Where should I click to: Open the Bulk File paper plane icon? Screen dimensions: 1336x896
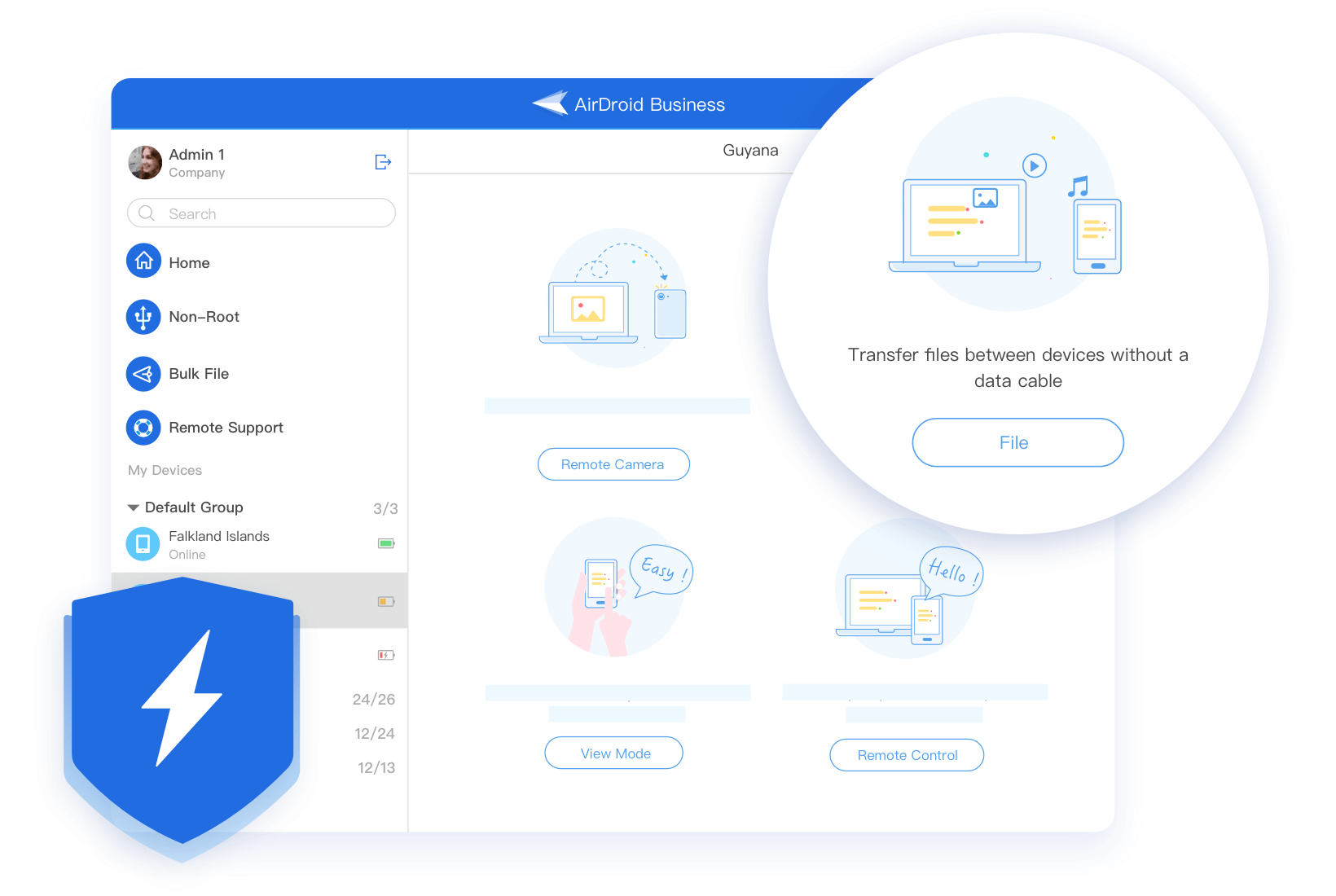[143, 374]
